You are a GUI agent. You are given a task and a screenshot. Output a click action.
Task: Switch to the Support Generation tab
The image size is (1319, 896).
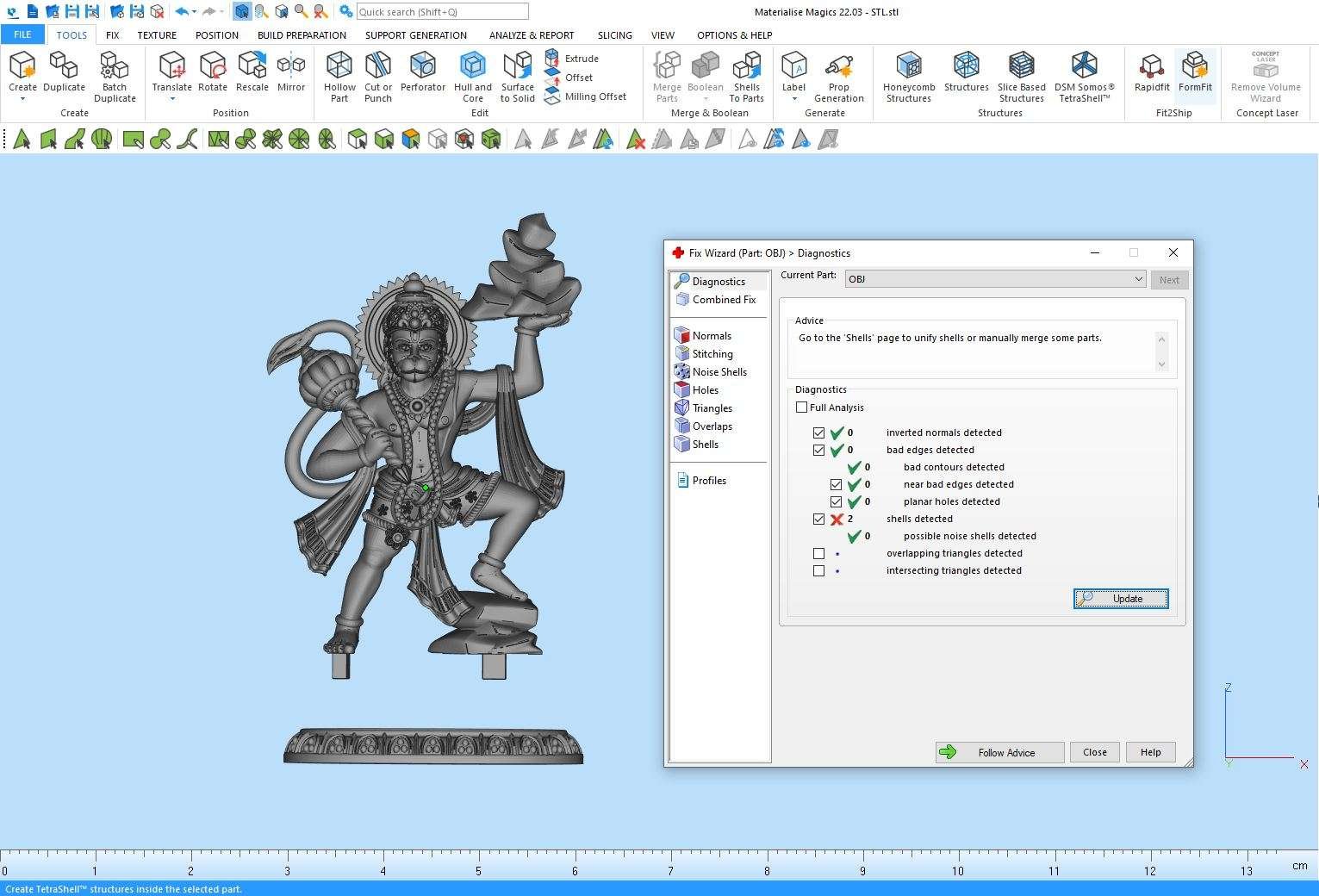click(415, 35)
